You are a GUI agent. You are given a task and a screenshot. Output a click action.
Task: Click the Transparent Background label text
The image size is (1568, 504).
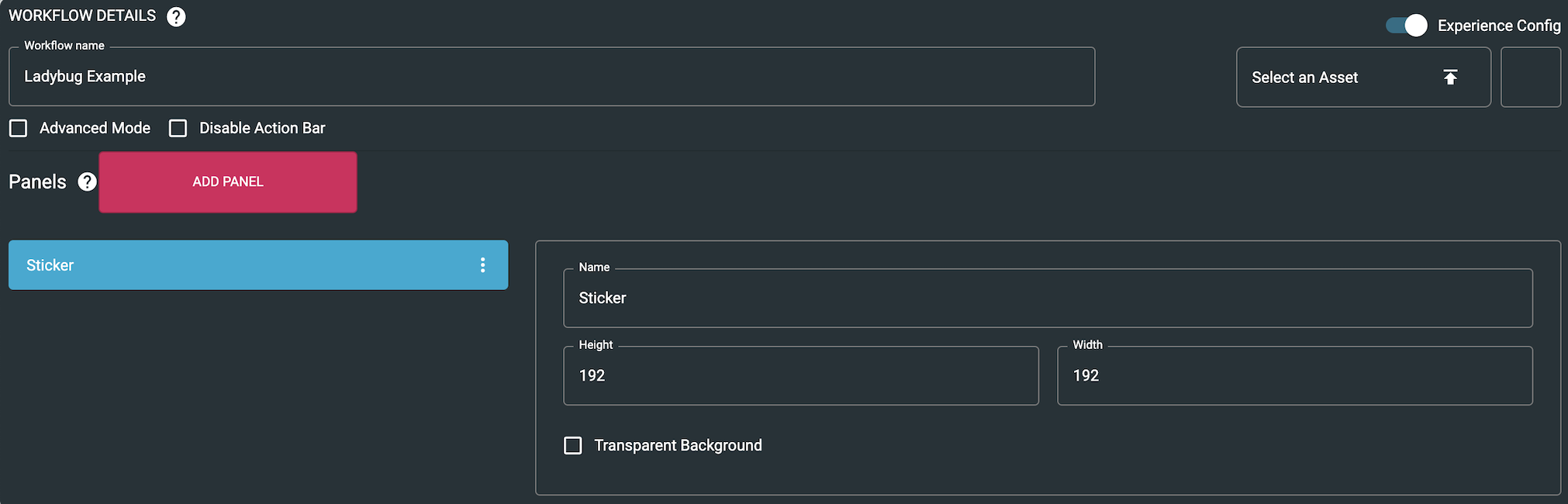[678, 446]
